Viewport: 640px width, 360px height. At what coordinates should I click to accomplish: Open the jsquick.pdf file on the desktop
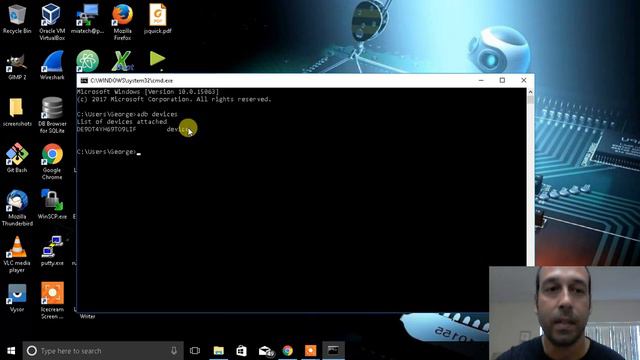[158, 19]
